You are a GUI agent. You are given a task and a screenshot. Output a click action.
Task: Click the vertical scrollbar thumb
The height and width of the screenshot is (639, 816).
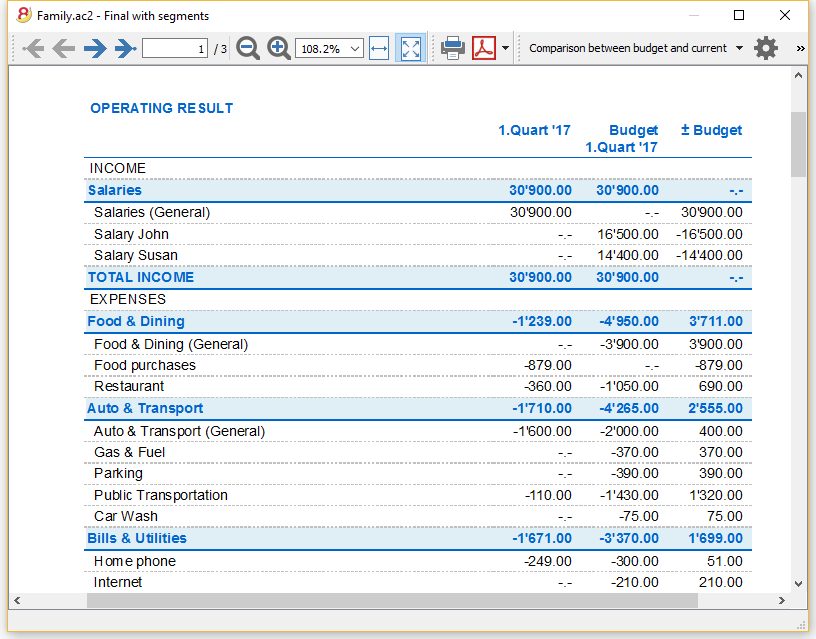798,144
